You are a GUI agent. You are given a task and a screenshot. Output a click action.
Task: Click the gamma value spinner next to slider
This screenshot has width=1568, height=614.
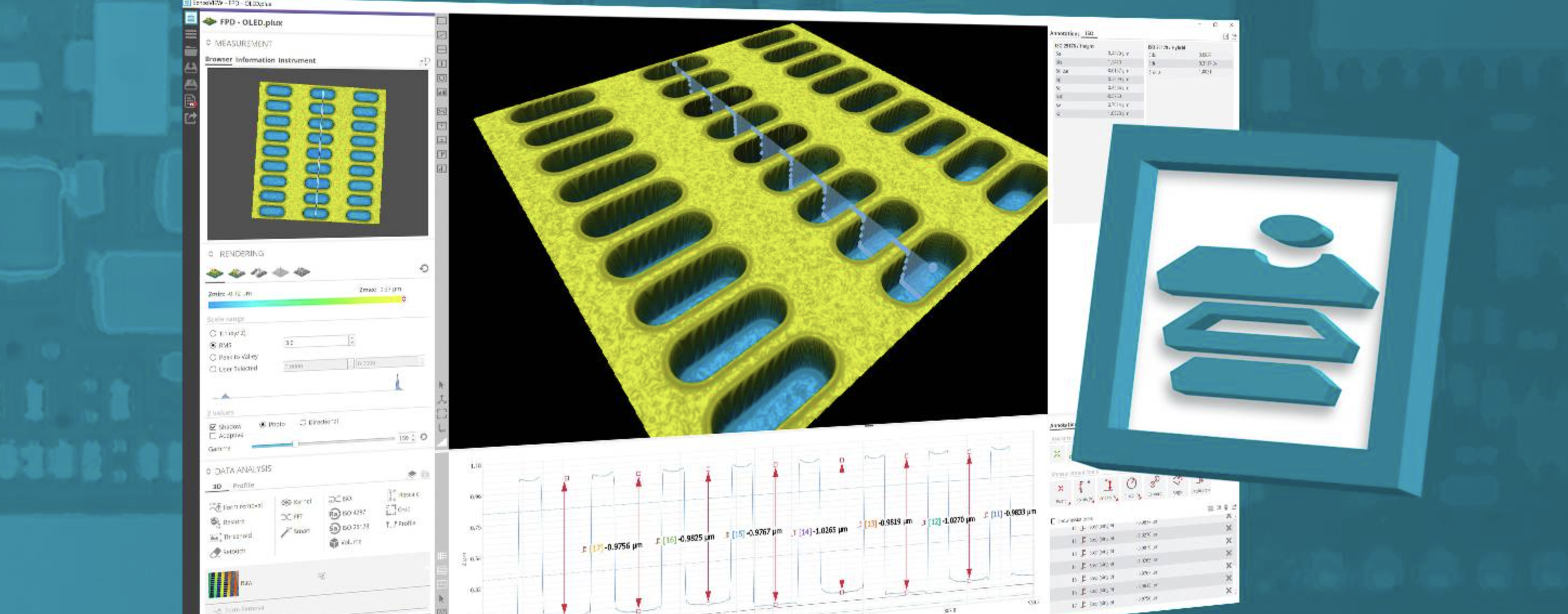(x=414, y=437)
